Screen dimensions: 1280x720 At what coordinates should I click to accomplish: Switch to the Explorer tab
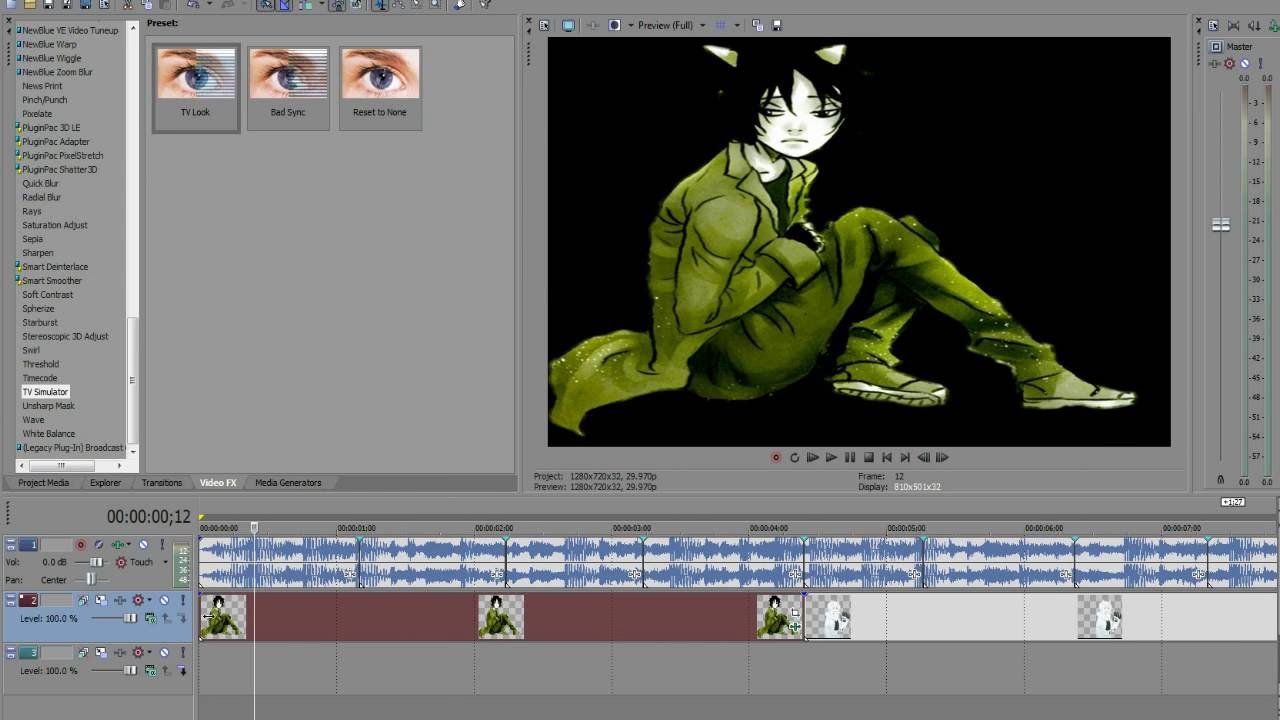(105, 483)
